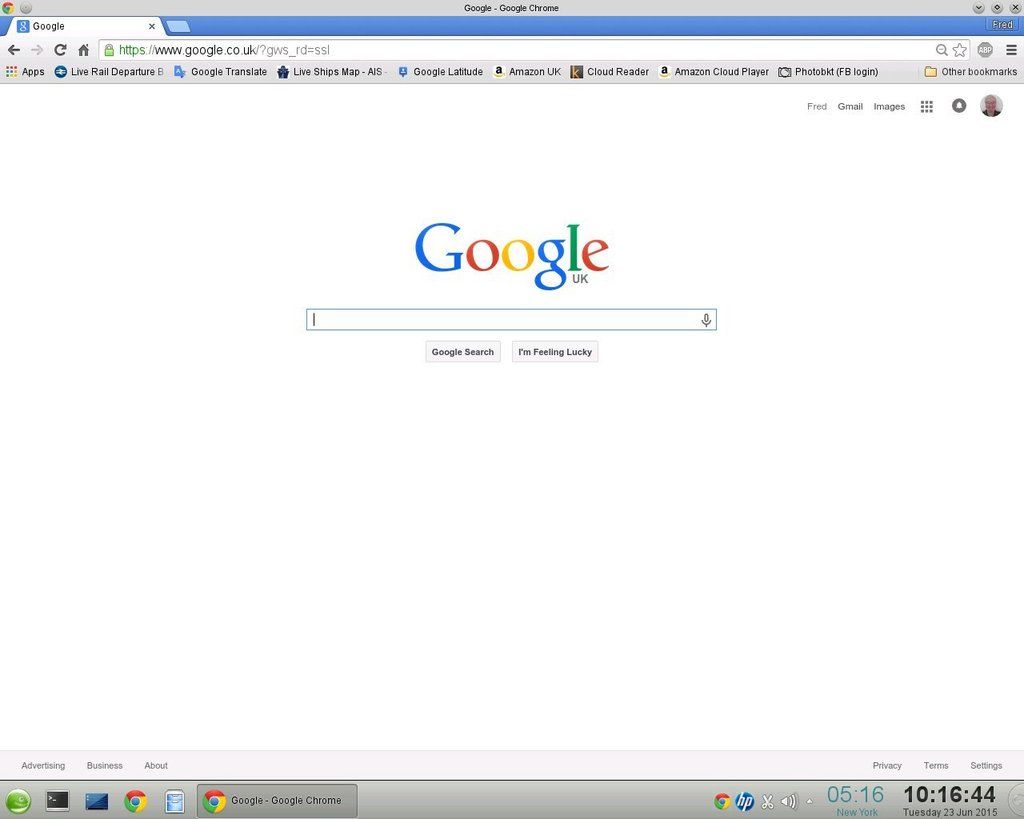This screenshot has width=1024, height=819.
Task: Click the Chrome system tray icon
Action: coord(722,801)
